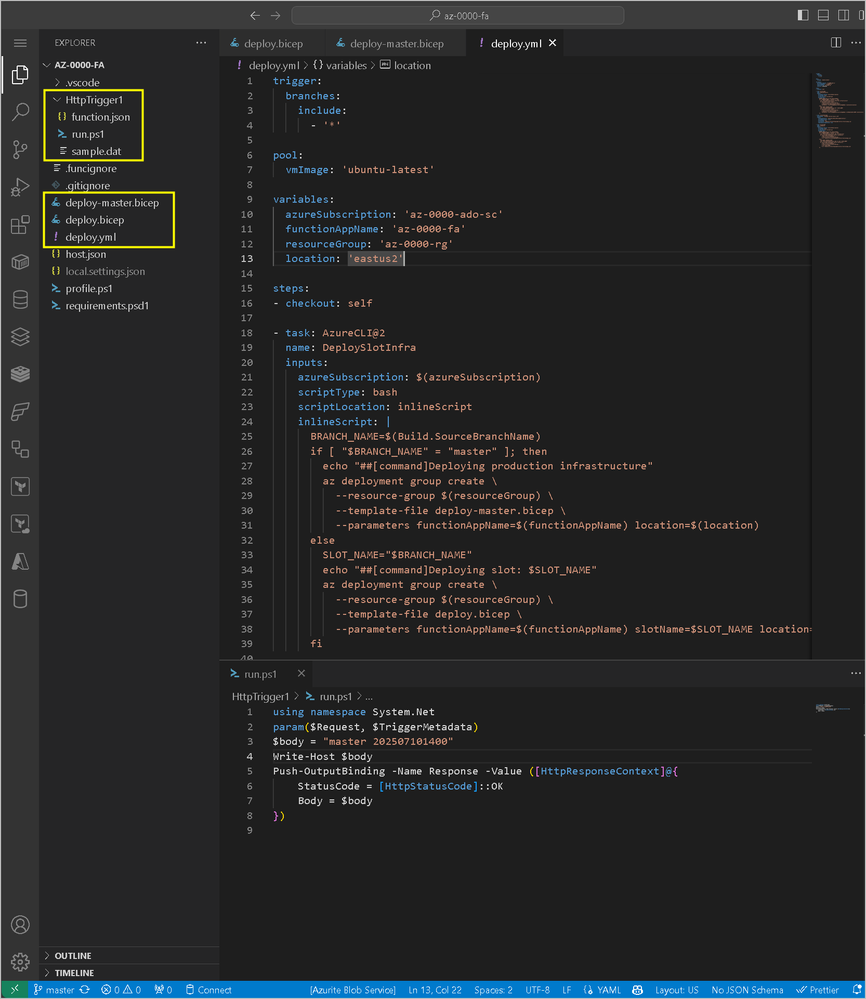Screen dimensions: 866x999
Task: Open the Azure icon in activity bar
Action: tap(20, 561)
